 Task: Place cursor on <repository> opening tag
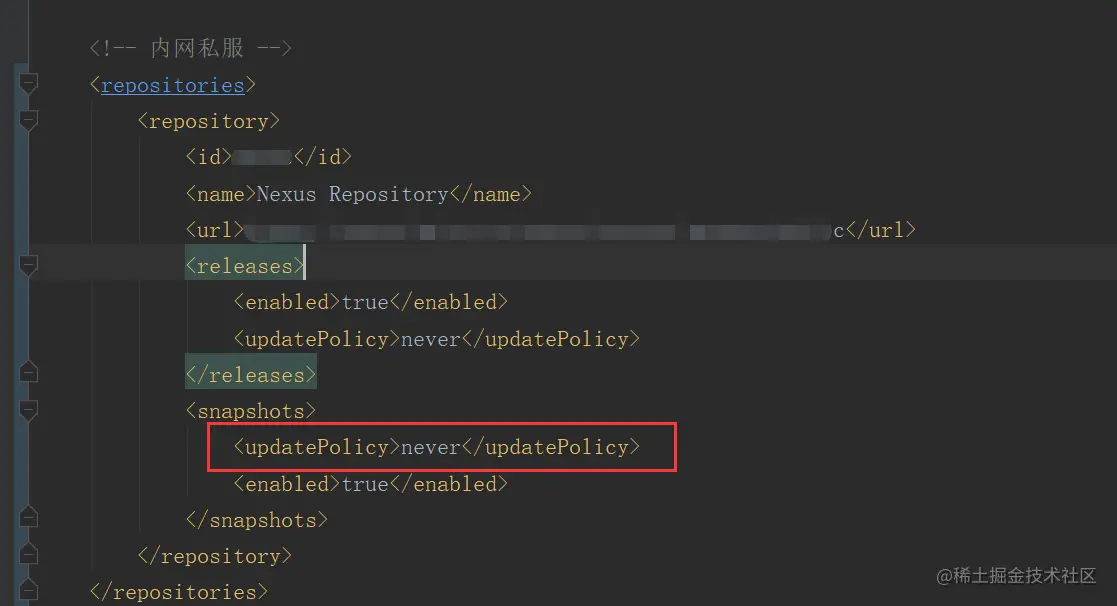pyautogui.click(x=209, y=121)
